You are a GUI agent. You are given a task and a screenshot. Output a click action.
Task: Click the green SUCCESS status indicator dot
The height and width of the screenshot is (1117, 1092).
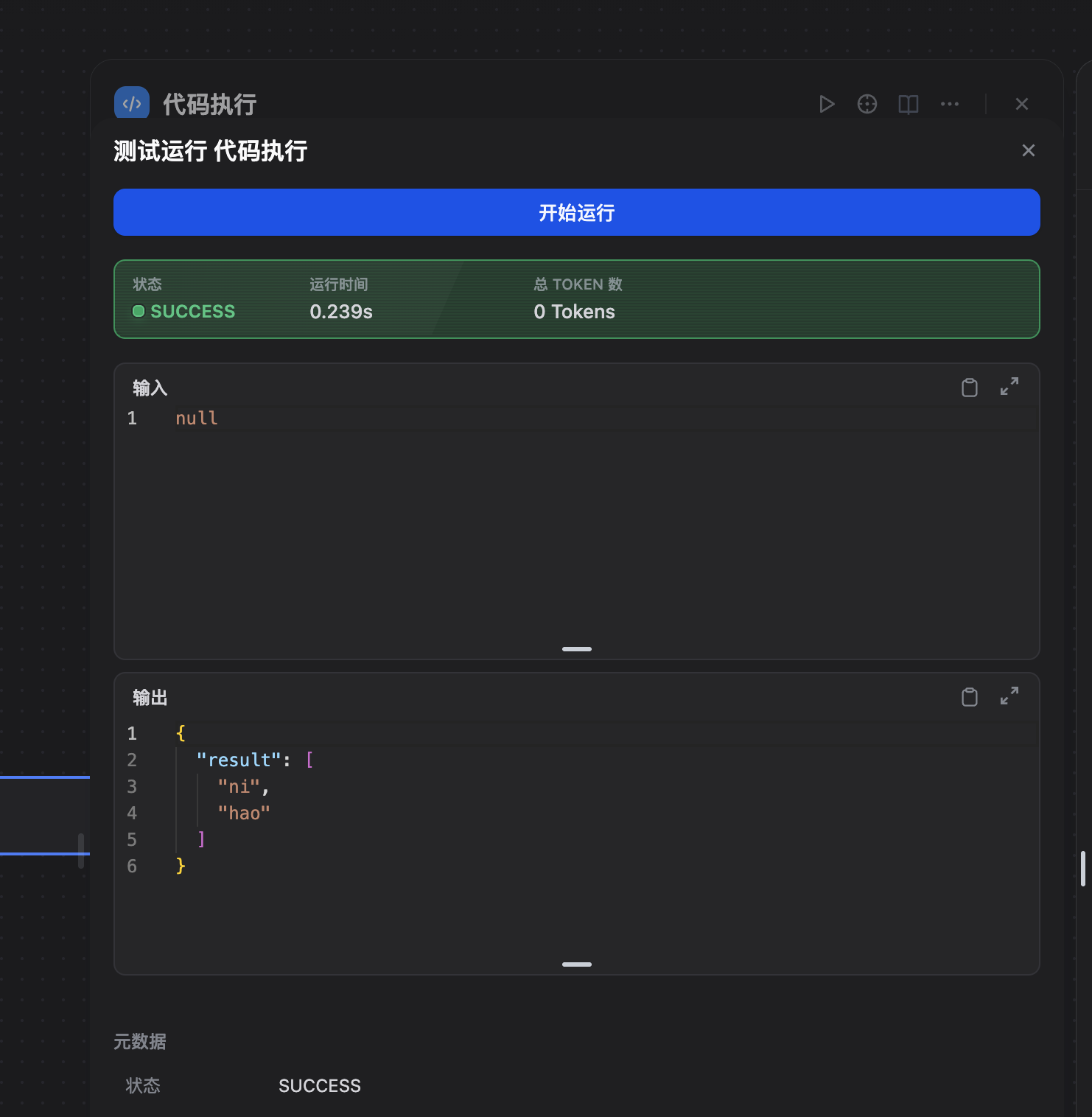(x=138, y=311)
